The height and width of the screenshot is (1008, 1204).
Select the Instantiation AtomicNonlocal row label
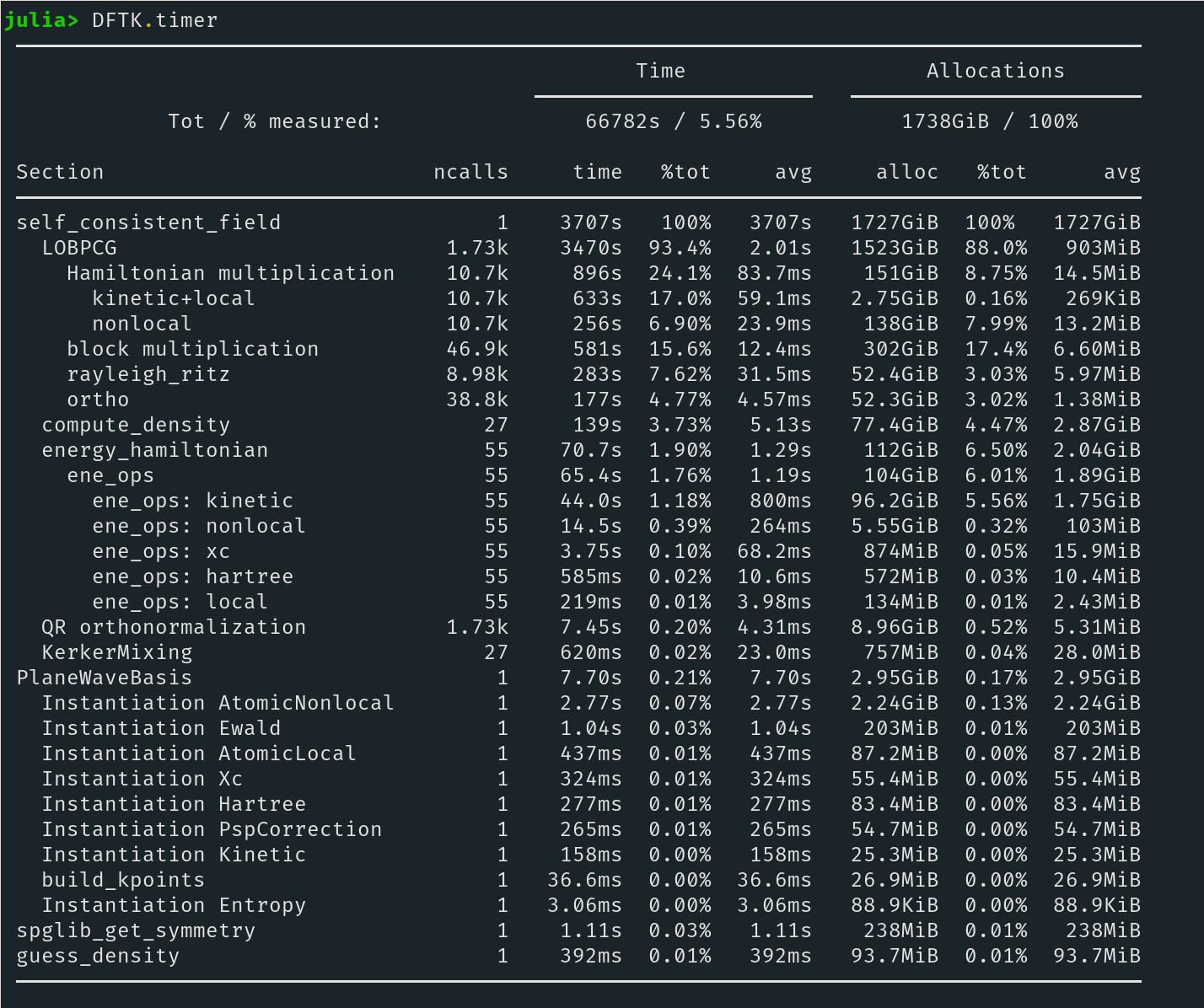click(x=218, y=703)
